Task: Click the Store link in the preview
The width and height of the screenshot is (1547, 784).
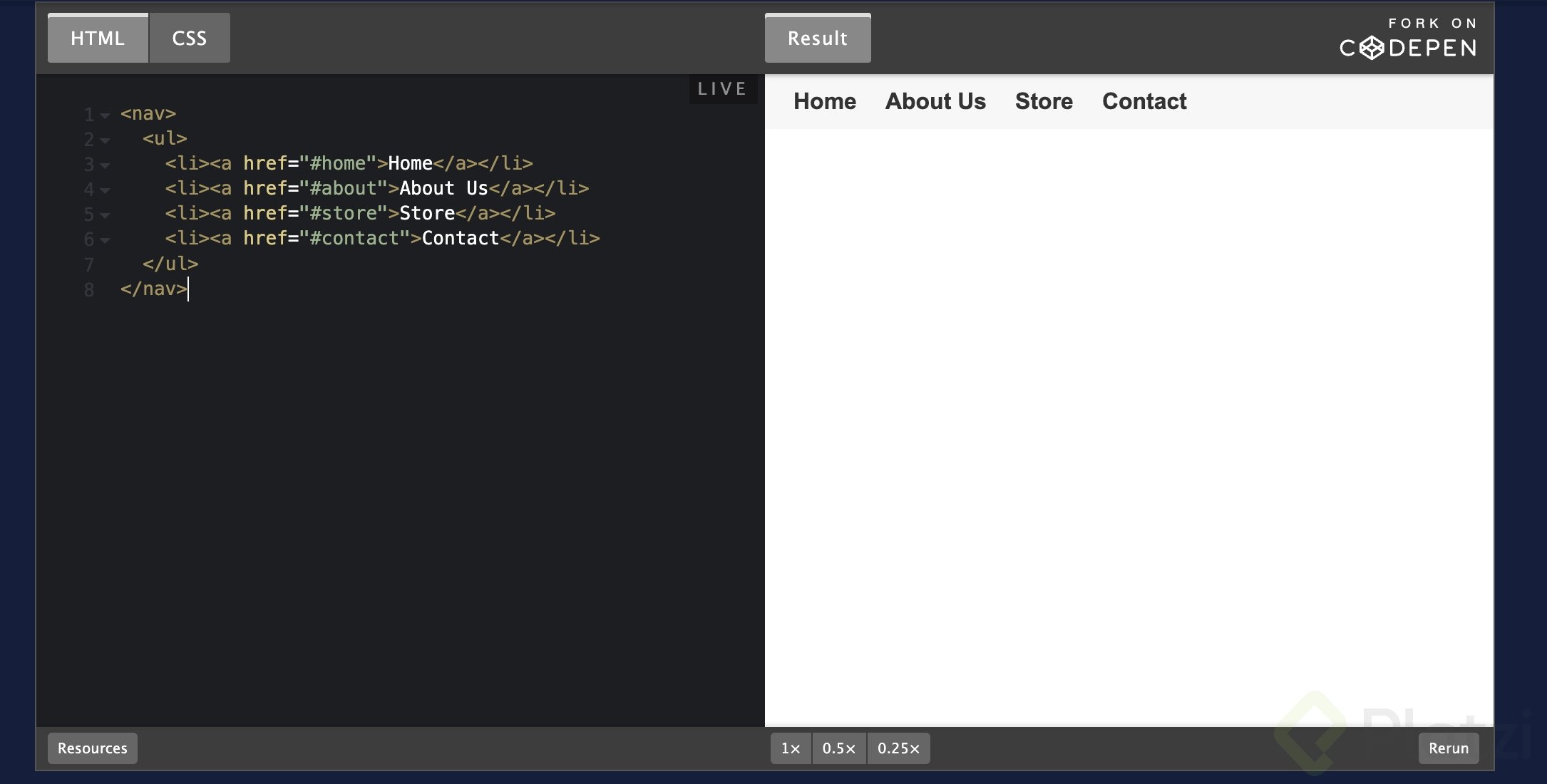Action: 1043,101
